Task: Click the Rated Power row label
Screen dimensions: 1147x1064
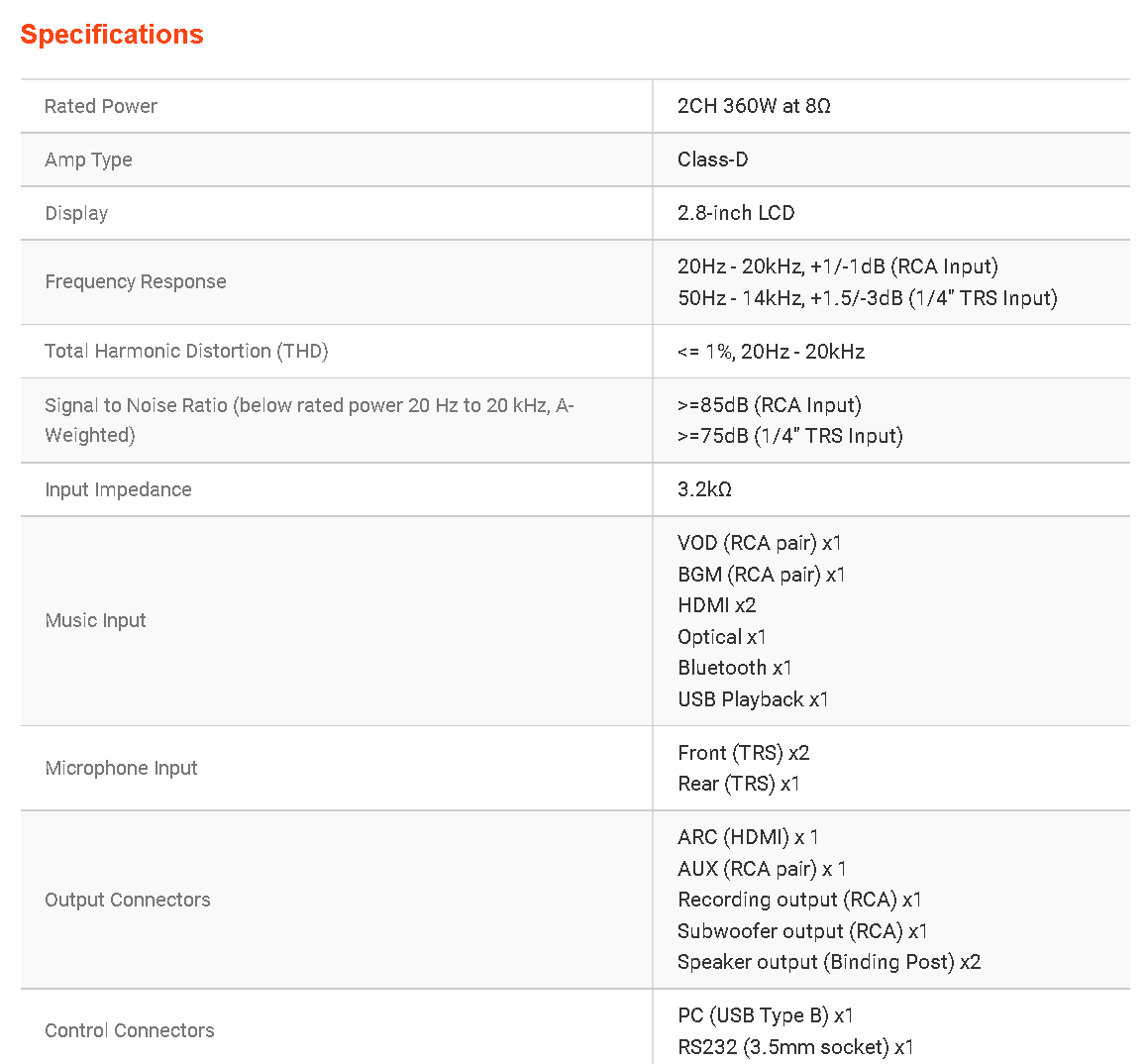Action: [101, 106]
